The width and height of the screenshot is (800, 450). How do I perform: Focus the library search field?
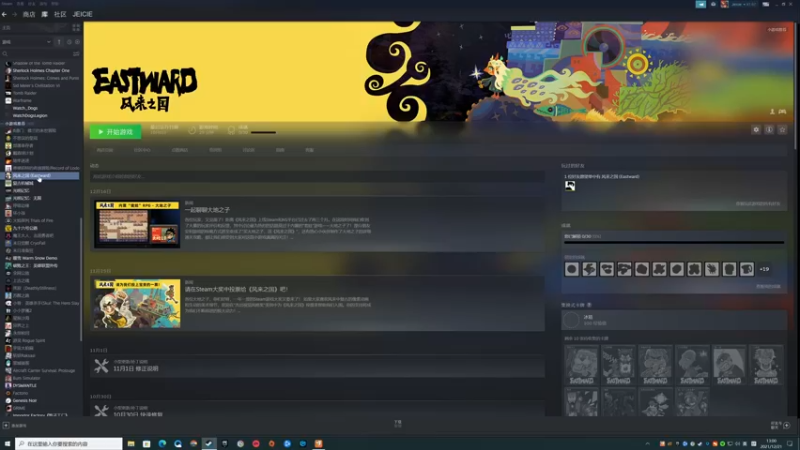[36, 54]
